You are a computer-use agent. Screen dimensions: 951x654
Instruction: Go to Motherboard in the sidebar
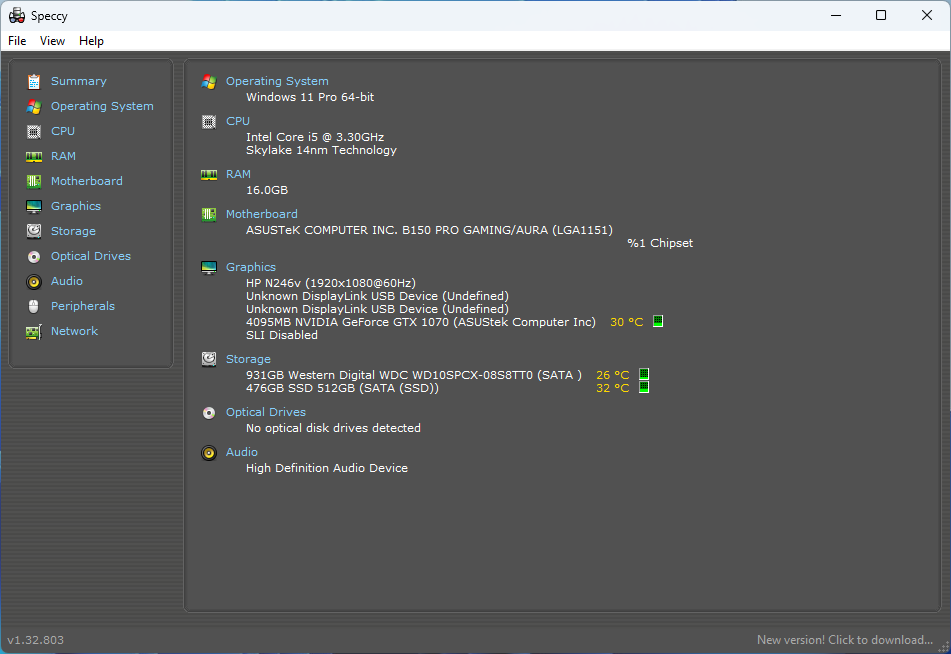click(x=87, y=181)
